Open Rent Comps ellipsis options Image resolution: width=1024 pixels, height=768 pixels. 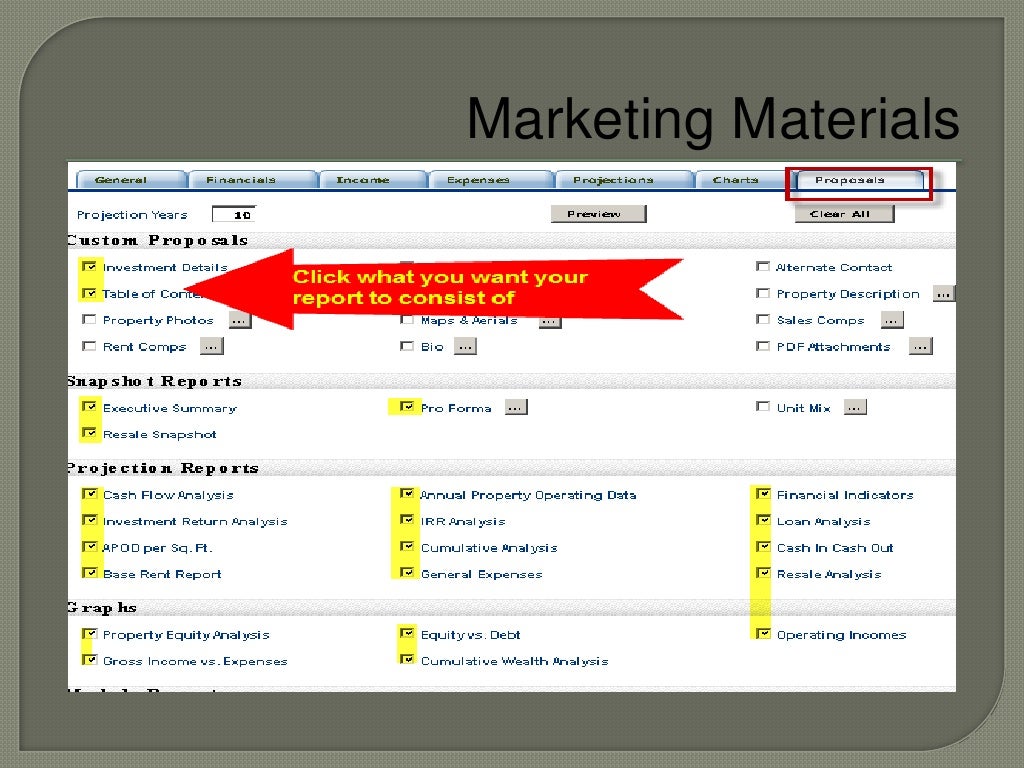coord(212,346)
